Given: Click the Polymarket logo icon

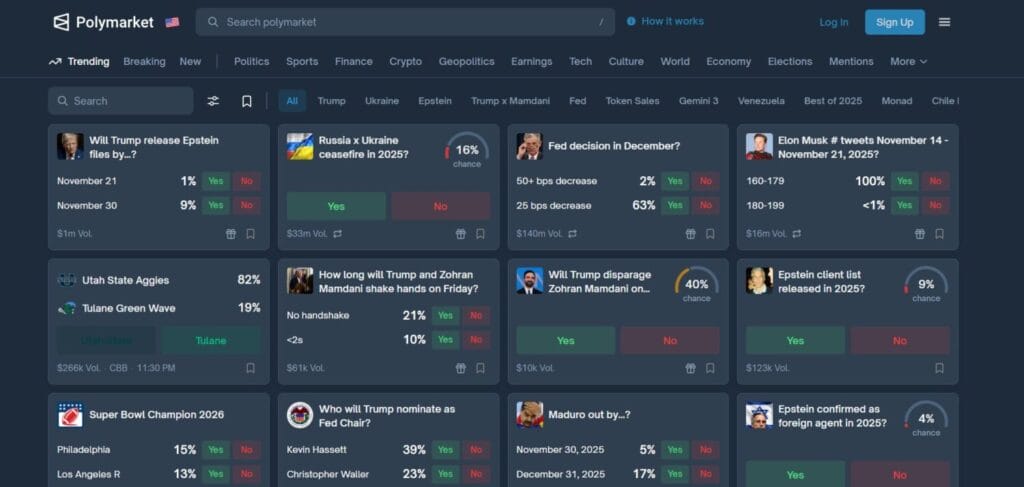Looking at the screenshot, I should 61,22.
